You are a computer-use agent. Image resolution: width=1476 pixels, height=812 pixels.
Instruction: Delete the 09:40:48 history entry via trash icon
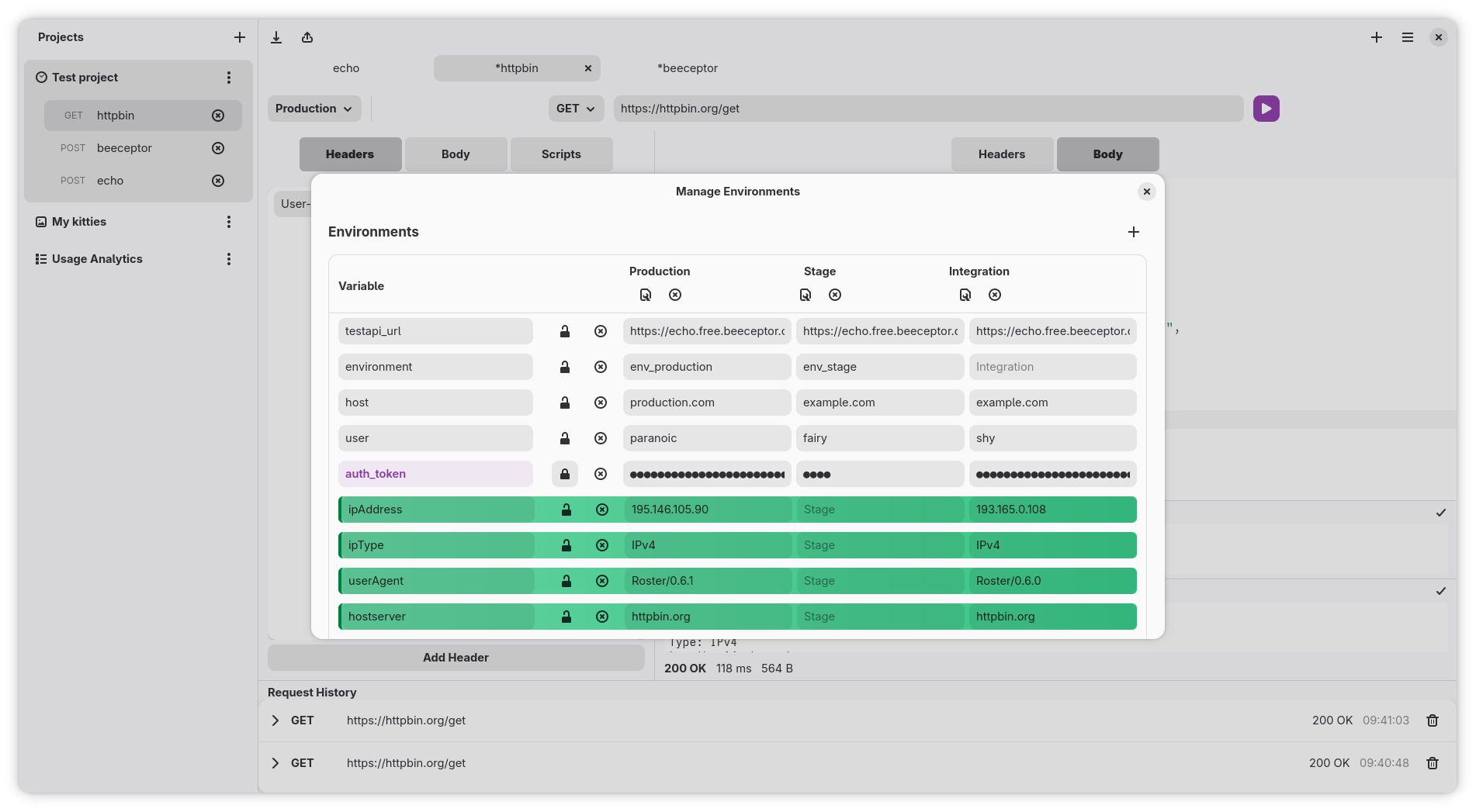pyautogui.click(x=1432, y=763)
